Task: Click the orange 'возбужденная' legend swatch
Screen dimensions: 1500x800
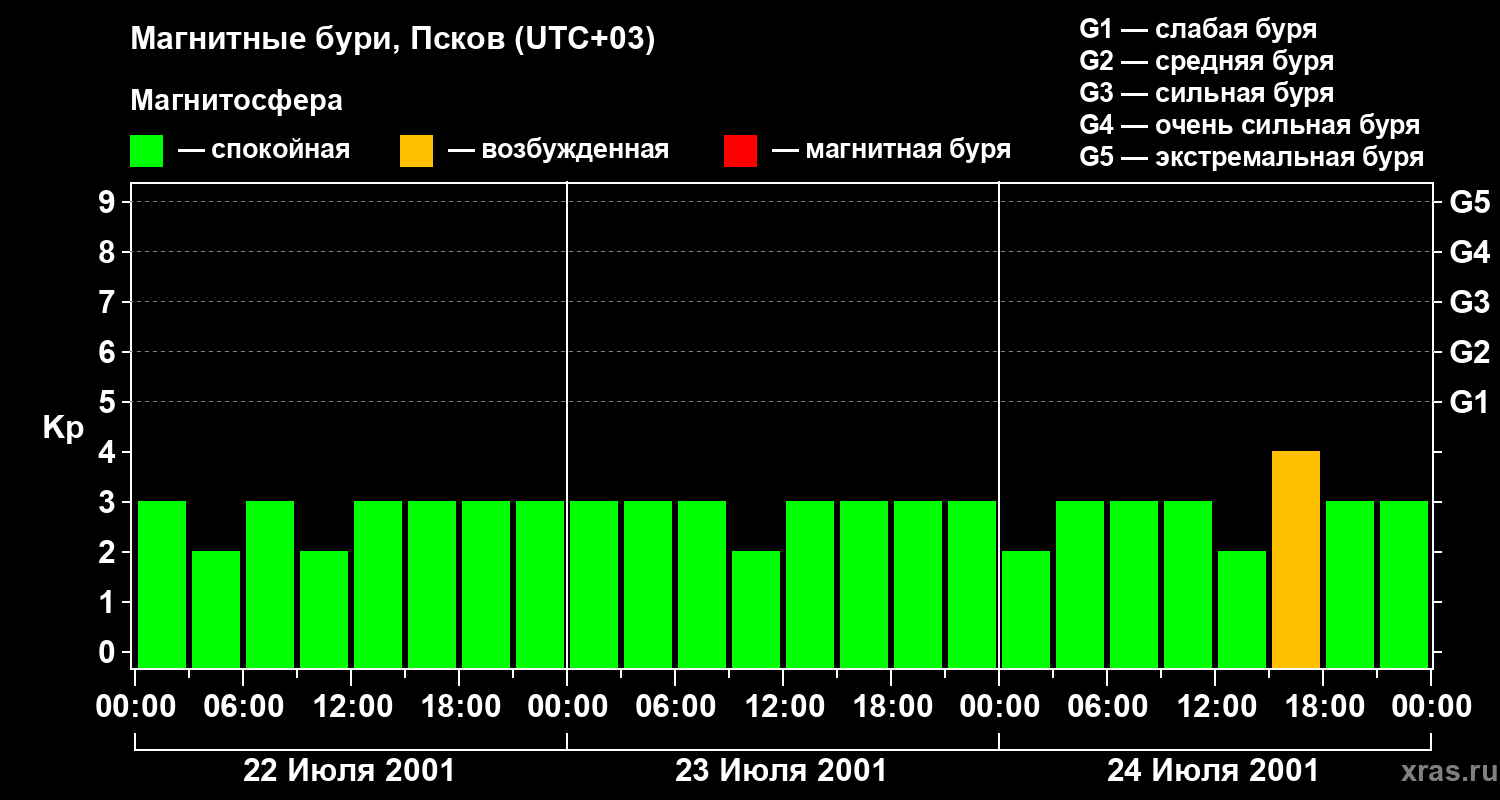Action: click(416, 151)
